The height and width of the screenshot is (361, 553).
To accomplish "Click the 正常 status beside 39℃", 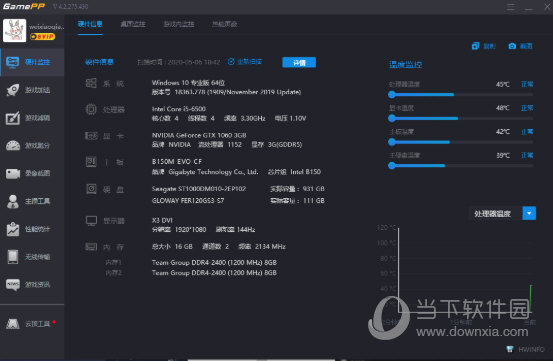I will [527, 155].
